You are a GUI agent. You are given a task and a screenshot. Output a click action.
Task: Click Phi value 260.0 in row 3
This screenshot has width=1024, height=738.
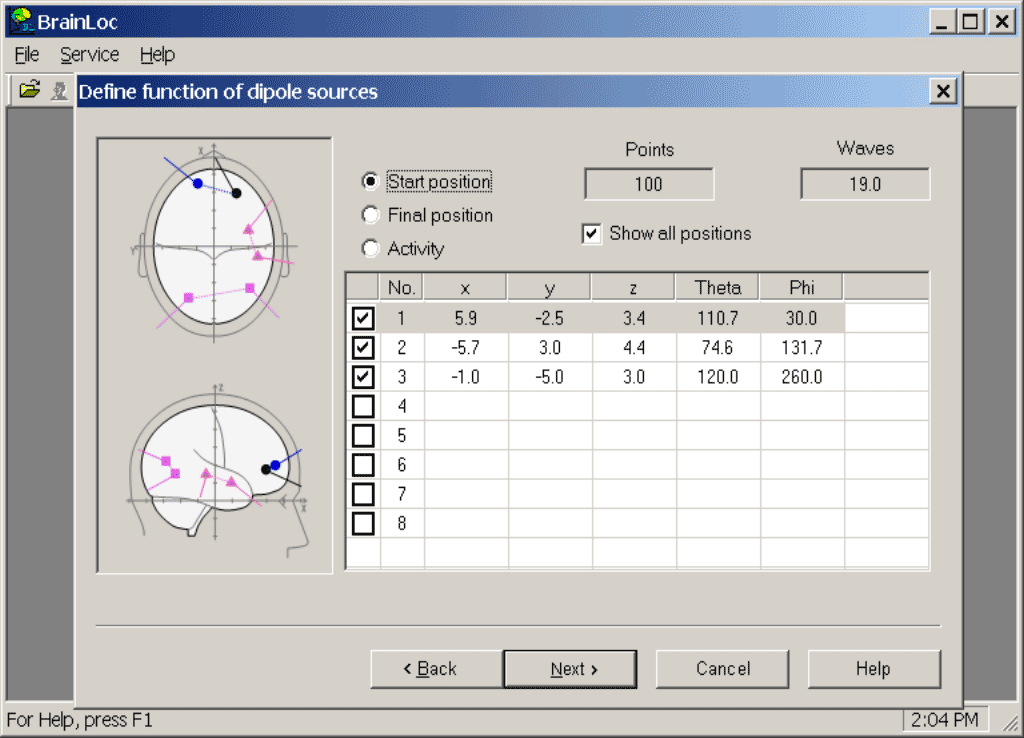tap(802, 377)
